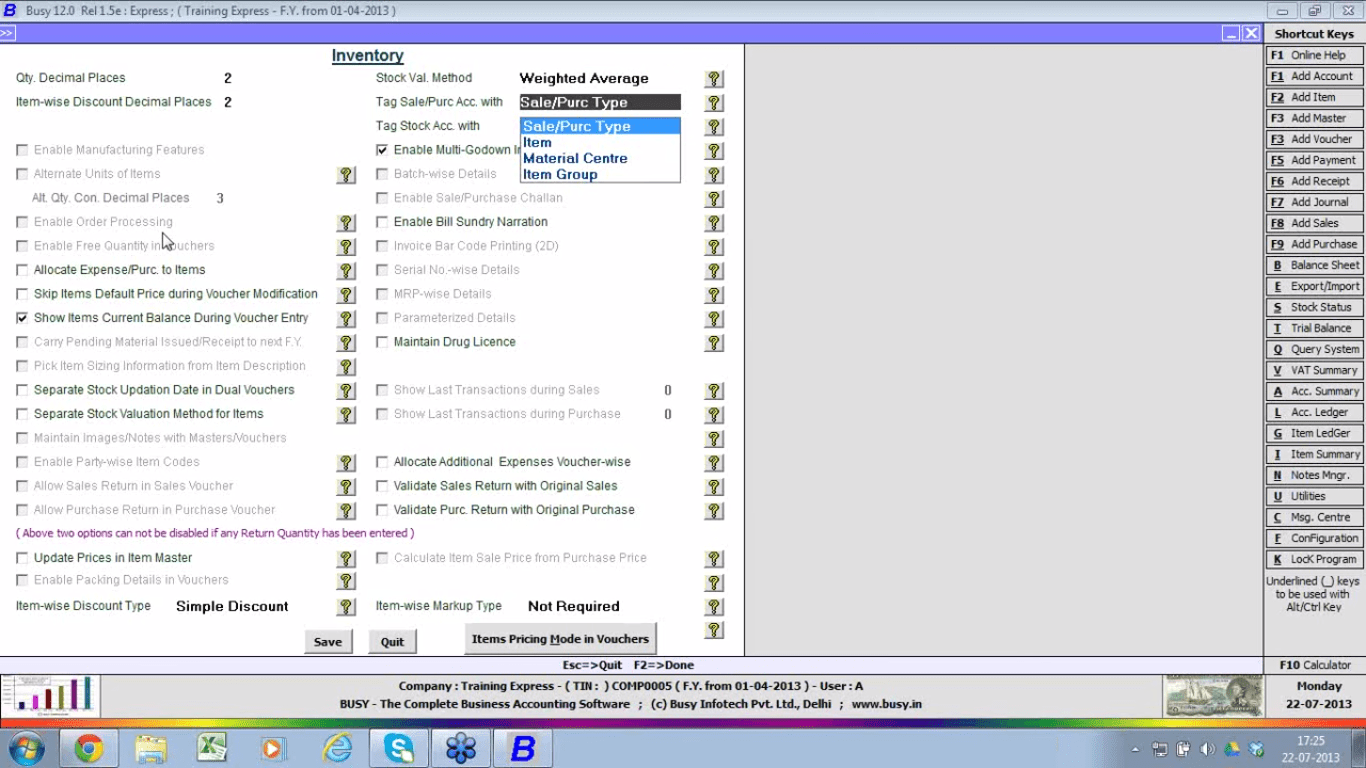Enable Bill Sundry Narration checkbox

382,222
